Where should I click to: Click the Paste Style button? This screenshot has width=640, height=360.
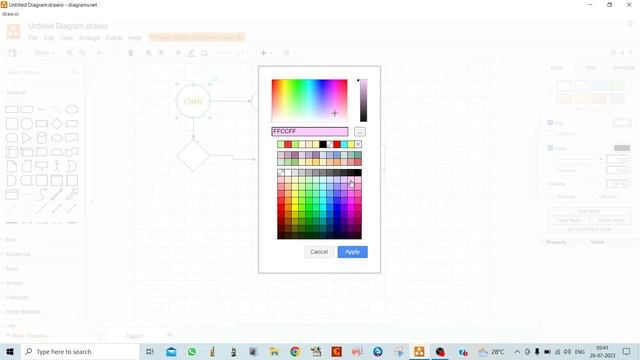tap(610, 220)
